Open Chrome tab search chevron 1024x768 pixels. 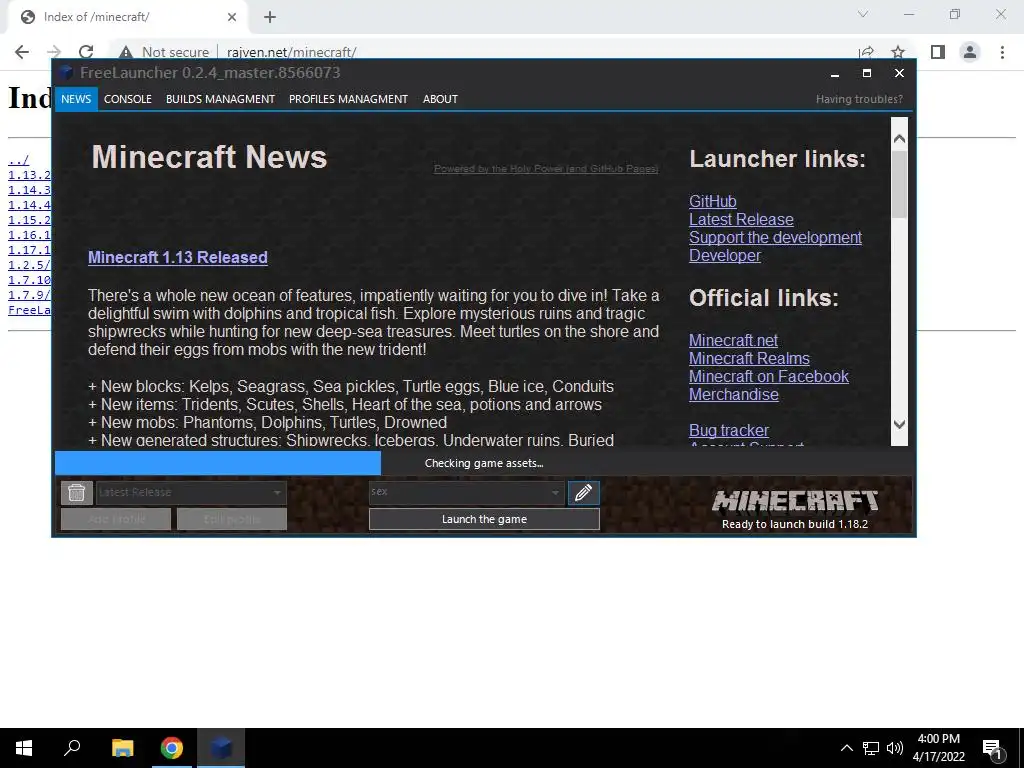[x=863, y=14]
